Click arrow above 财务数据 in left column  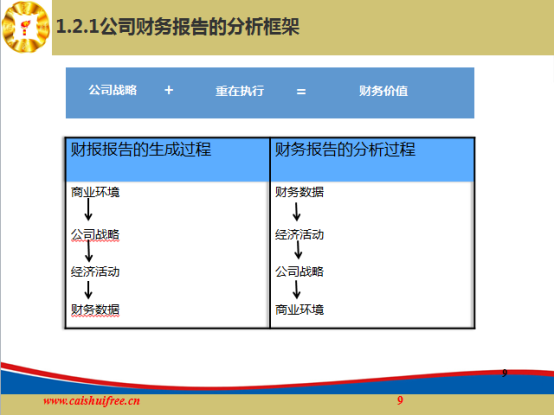coord(88,290)
